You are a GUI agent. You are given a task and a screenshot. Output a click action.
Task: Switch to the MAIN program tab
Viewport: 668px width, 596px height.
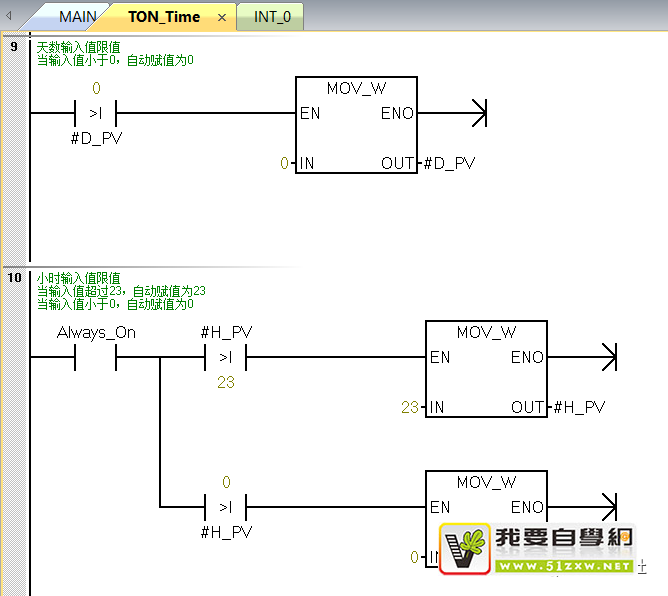click(x=77, y=17)
